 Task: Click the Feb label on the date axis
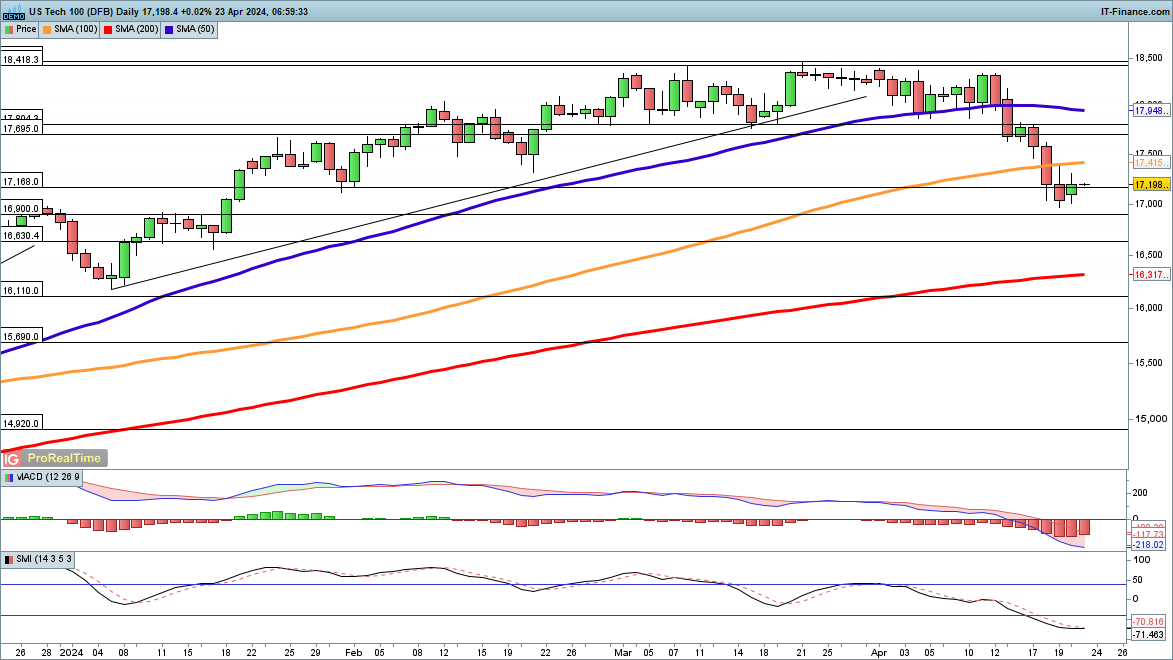(x=353, y=653)
